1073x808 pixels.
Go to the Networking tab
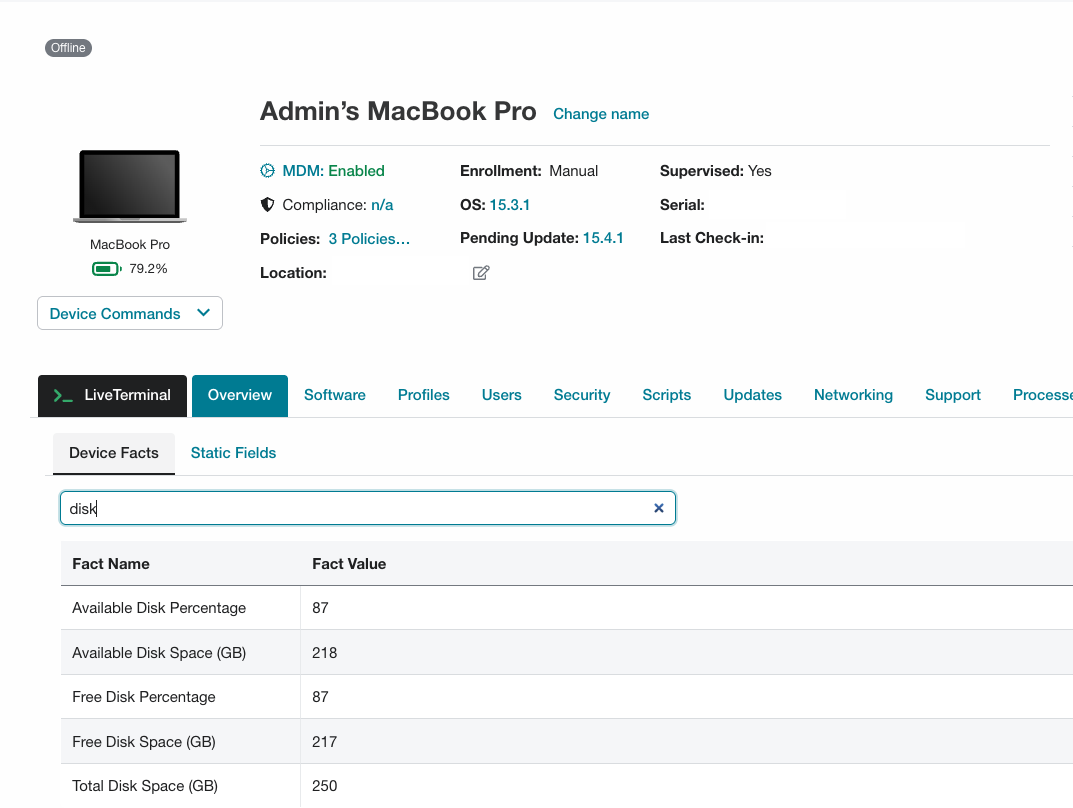[x=853, y=395]
